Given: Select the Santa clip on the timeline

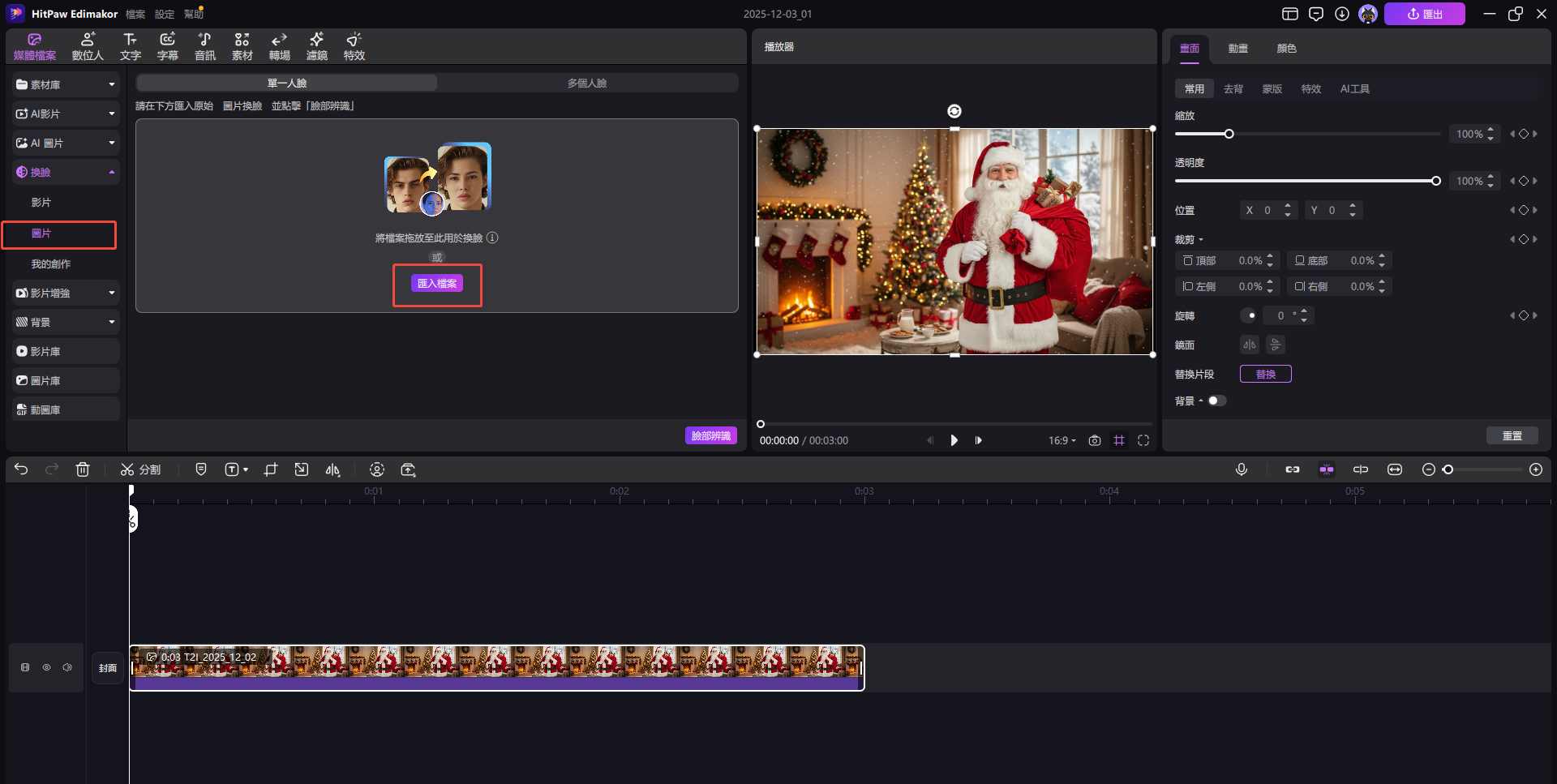Looking at the screenshot, I should point(496,667).
